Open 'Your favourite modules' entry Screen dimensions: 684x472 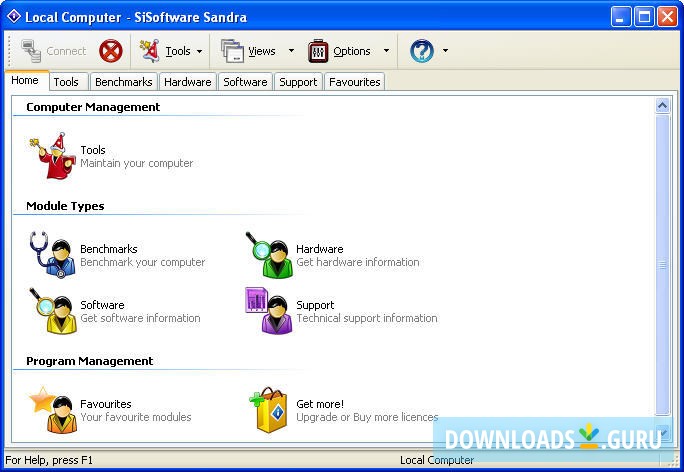click(136, 417)
